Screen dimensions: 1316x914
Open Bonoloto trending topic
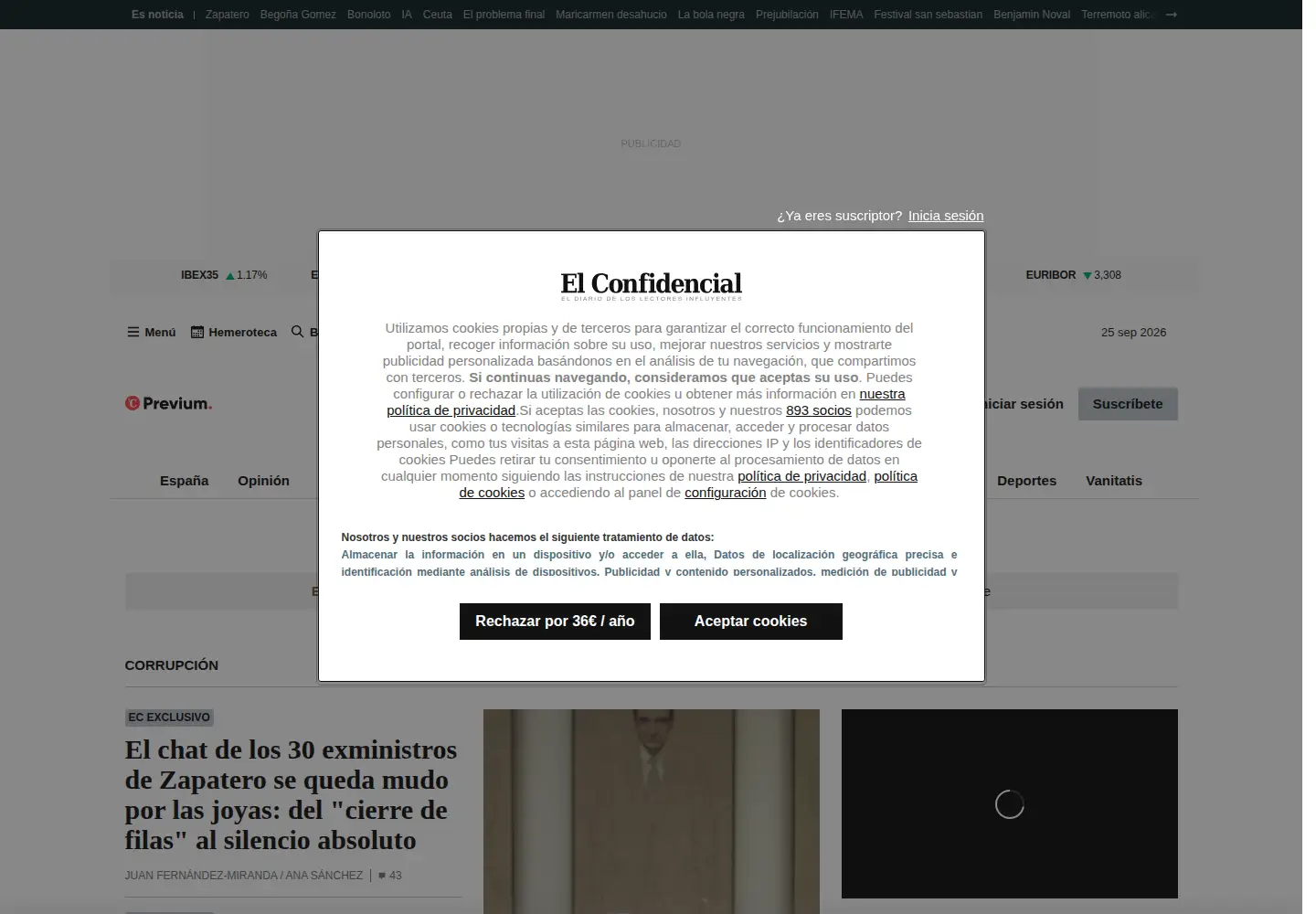coord(369,15)
